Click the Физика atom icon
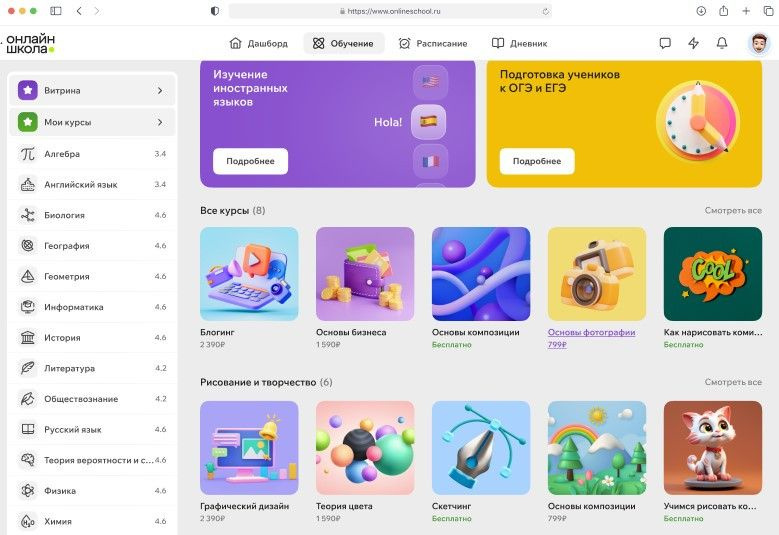 pyautogui.click(x=27, y=491)
